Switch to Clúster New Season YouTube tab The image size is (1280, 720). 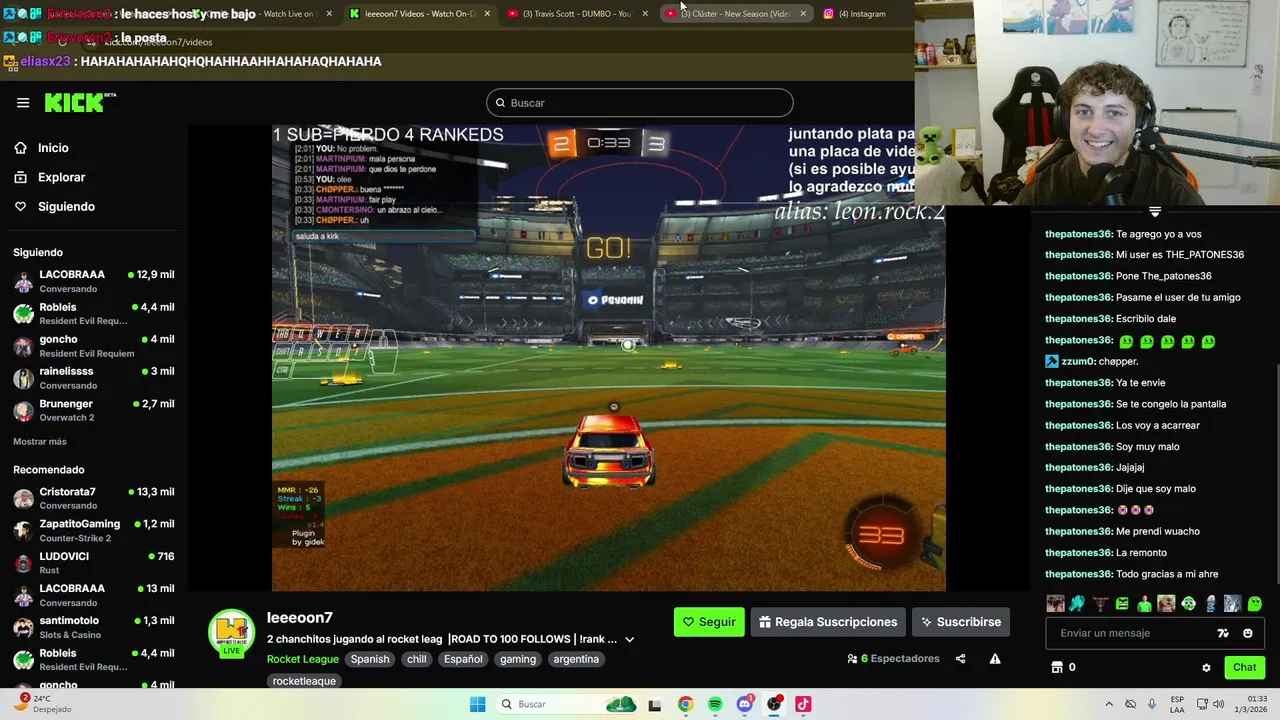[x=735, y=14]
